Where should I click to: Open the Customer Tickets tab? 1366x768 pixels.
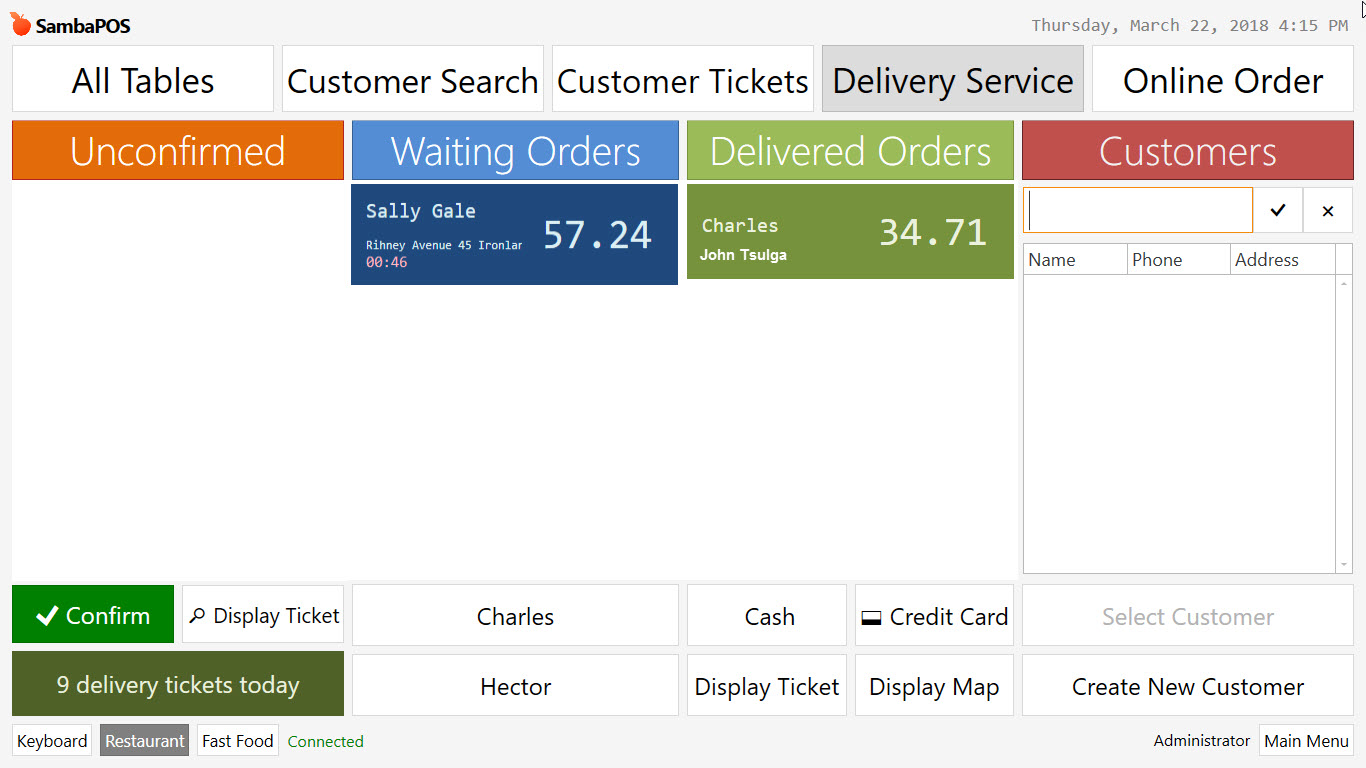coord(682,79)
